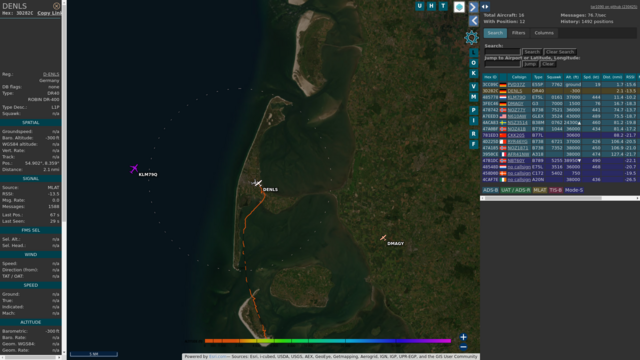
Task: Sort table by Hex ID column
Action: tap(490, 77)
